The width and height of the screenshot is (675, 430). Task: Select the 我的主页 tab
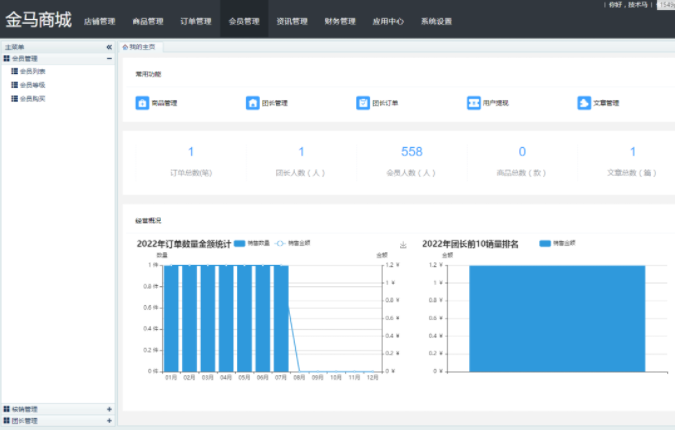[138, 47]
